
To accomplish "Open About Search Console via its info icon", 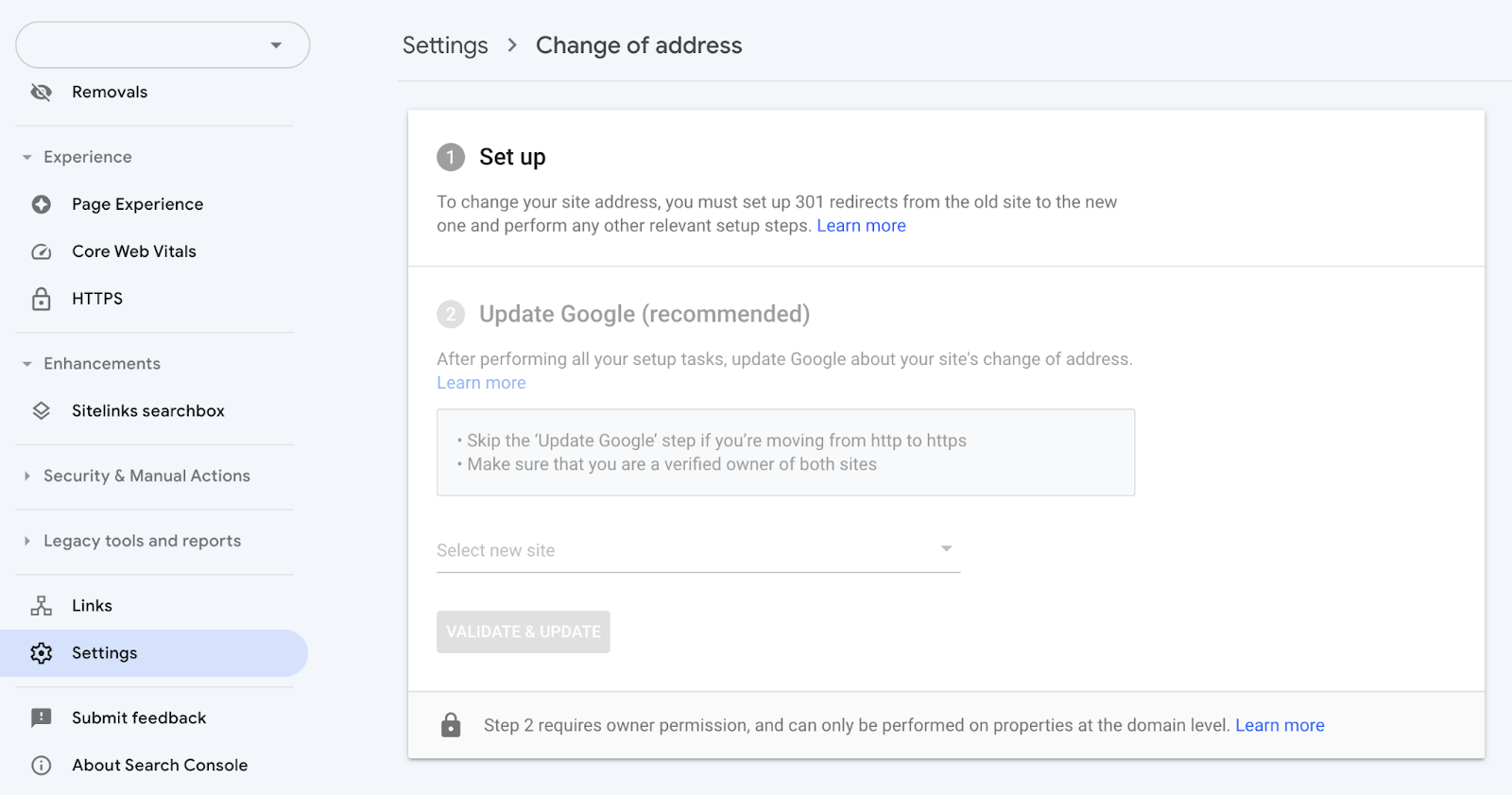I will coord(42,765).
